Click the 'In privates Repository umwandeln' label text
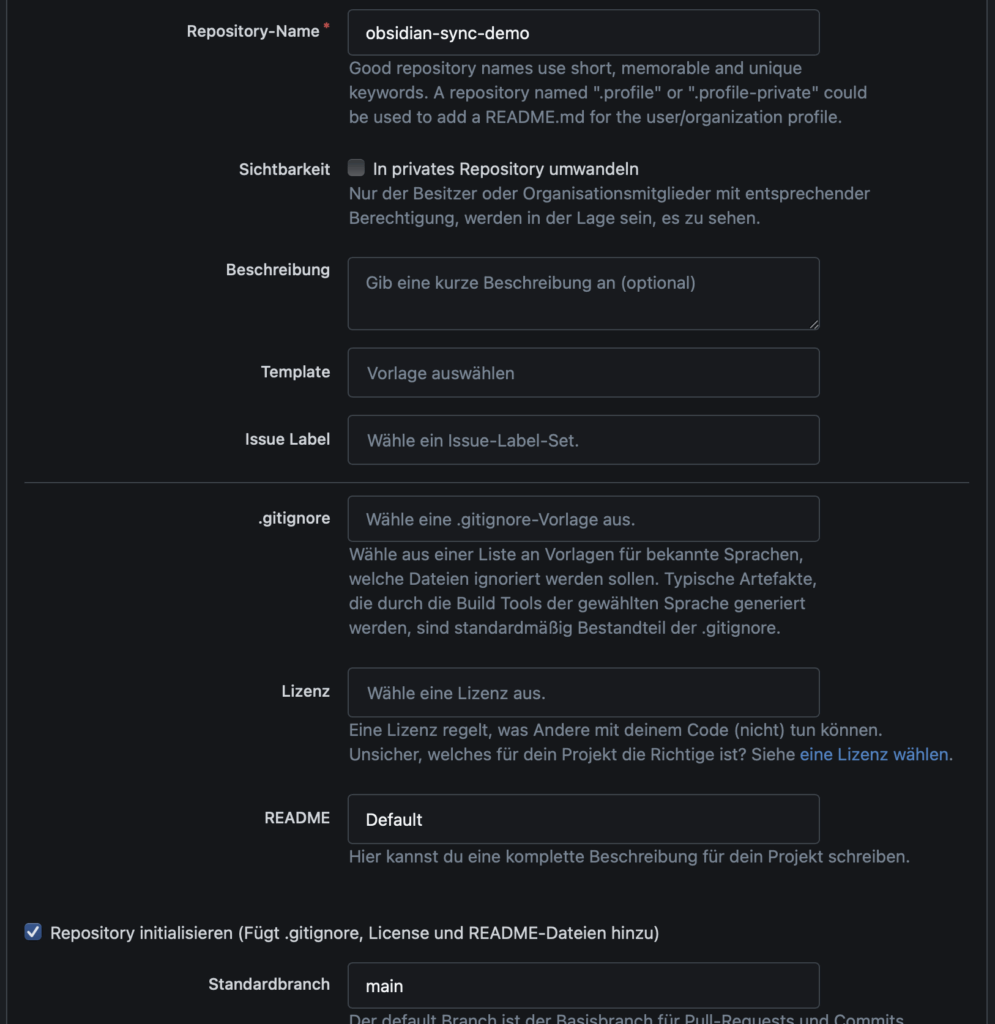Image resolution: width=995 pixels, height=1024 pixels. point(505,169)
